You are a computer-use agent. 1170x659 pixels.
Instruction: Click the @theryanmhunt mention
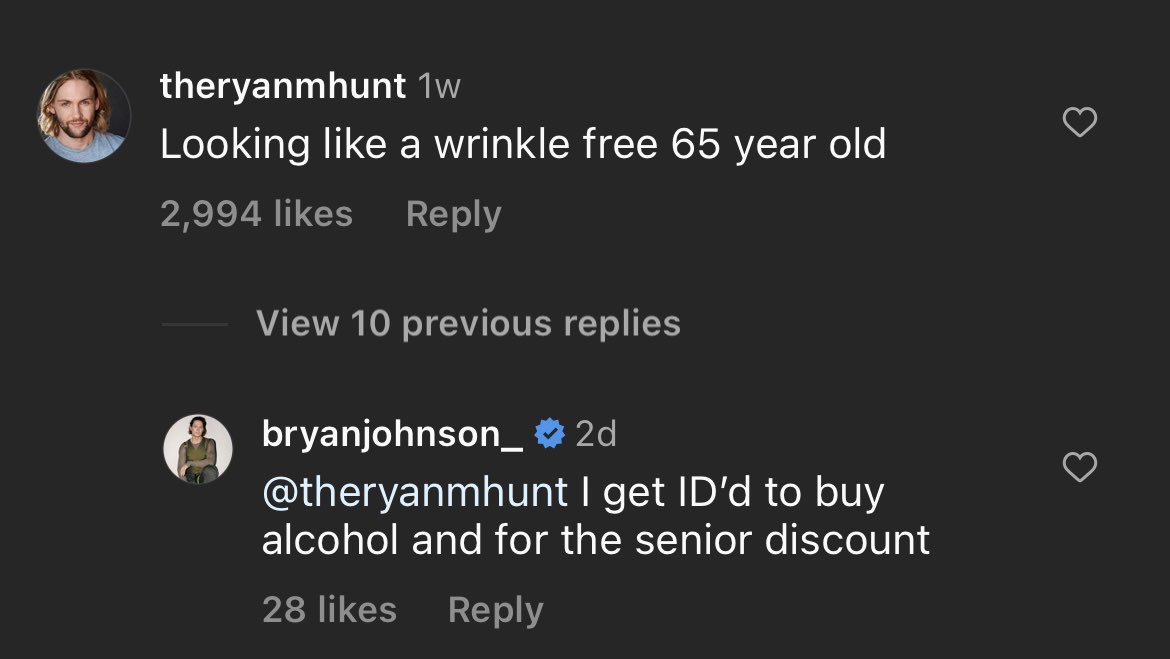tap(414, 492)
